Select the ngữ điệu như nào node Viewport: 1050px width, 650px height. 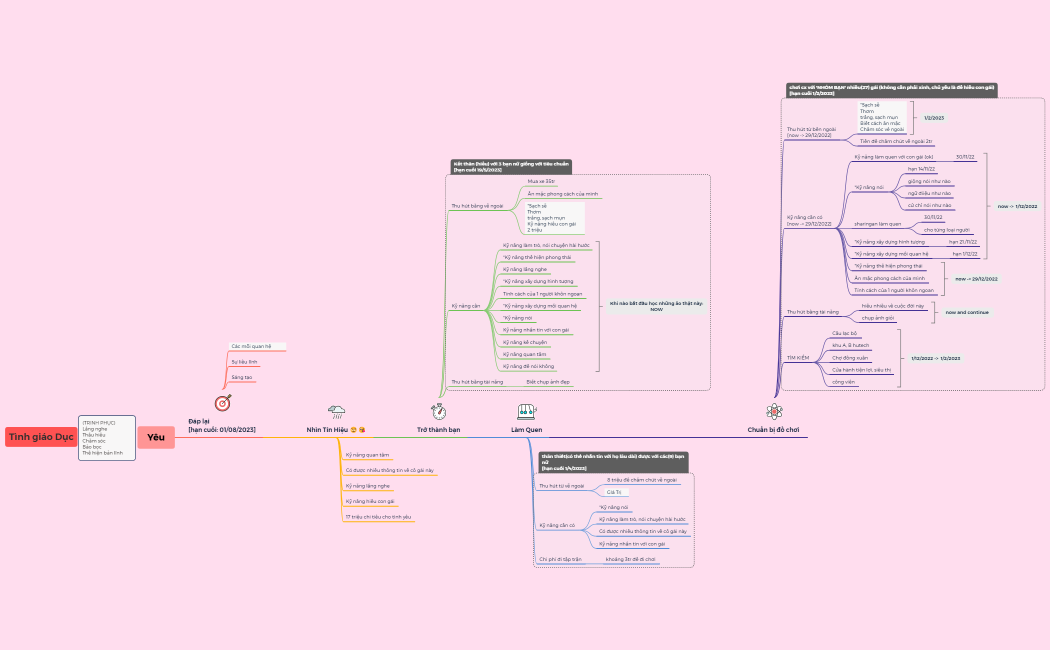click(929, 193)
